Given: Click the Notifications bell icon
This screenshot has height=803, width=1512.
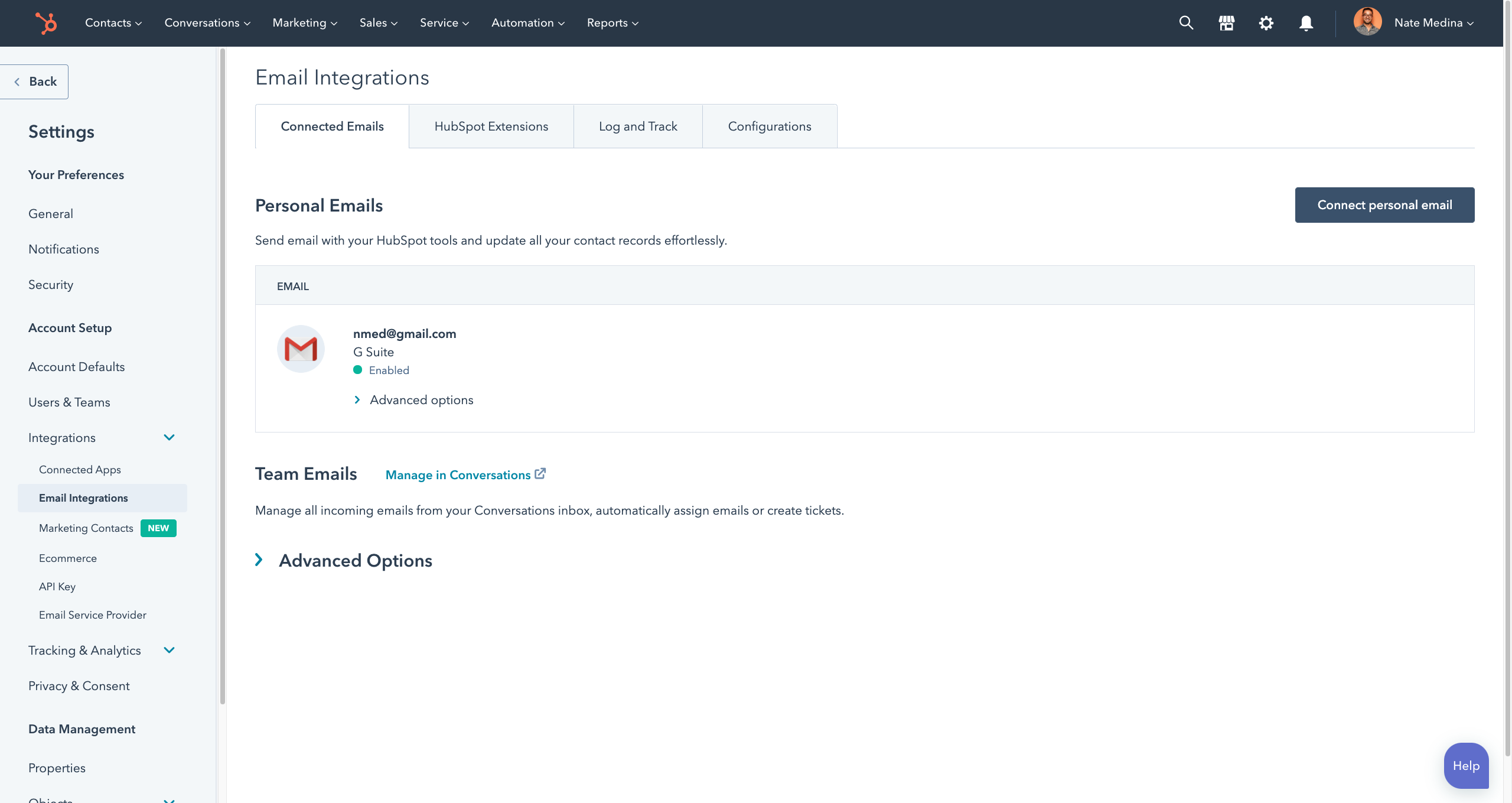Looking at the screenshot, I should point(1306,22).
